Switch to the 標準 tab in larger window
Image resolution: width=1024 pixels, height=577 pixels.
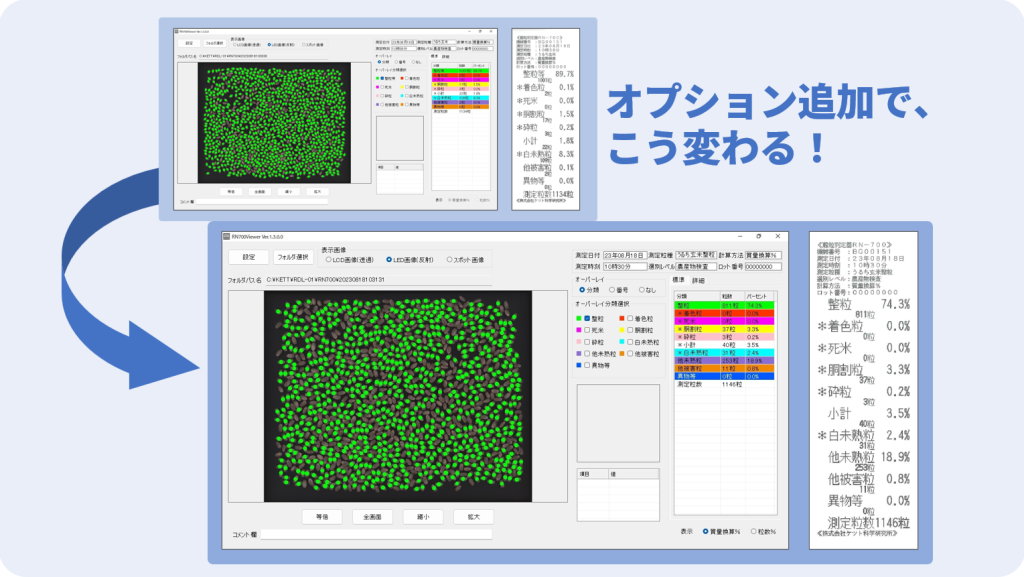coord(681,281)
